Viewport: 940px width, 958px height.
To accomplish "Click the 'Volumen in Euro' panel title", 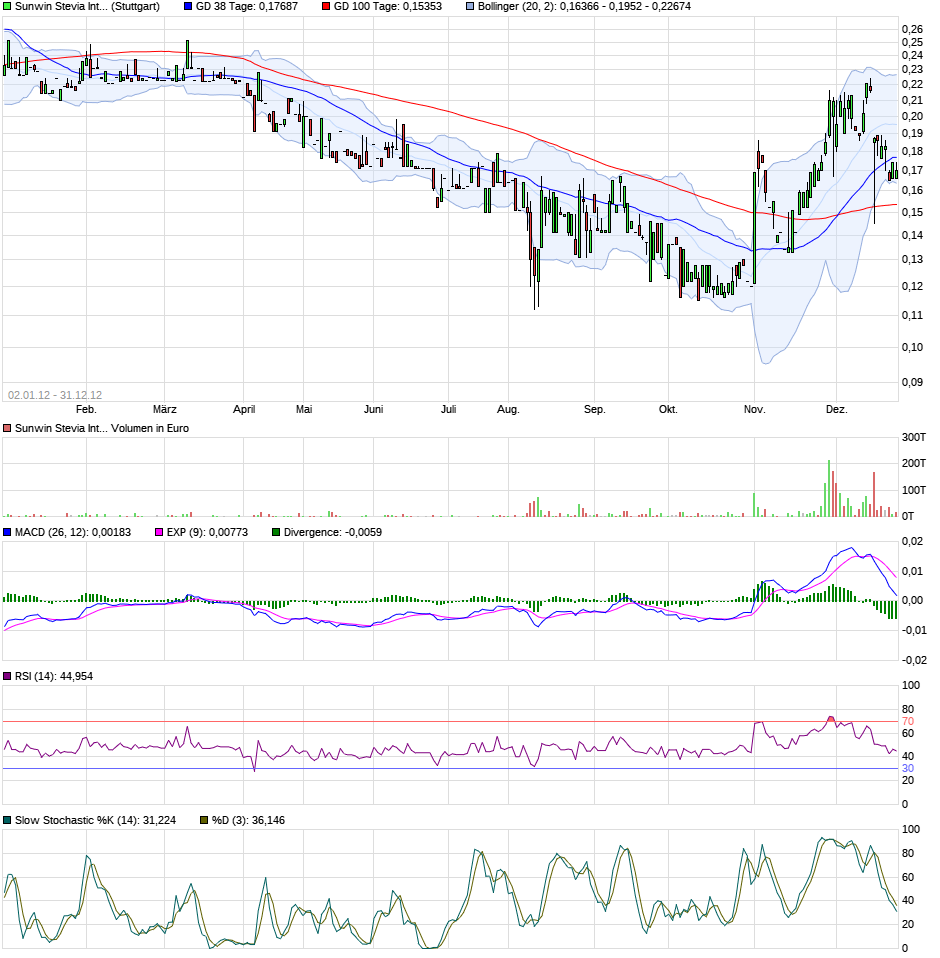I will click(x=150, y=428).
